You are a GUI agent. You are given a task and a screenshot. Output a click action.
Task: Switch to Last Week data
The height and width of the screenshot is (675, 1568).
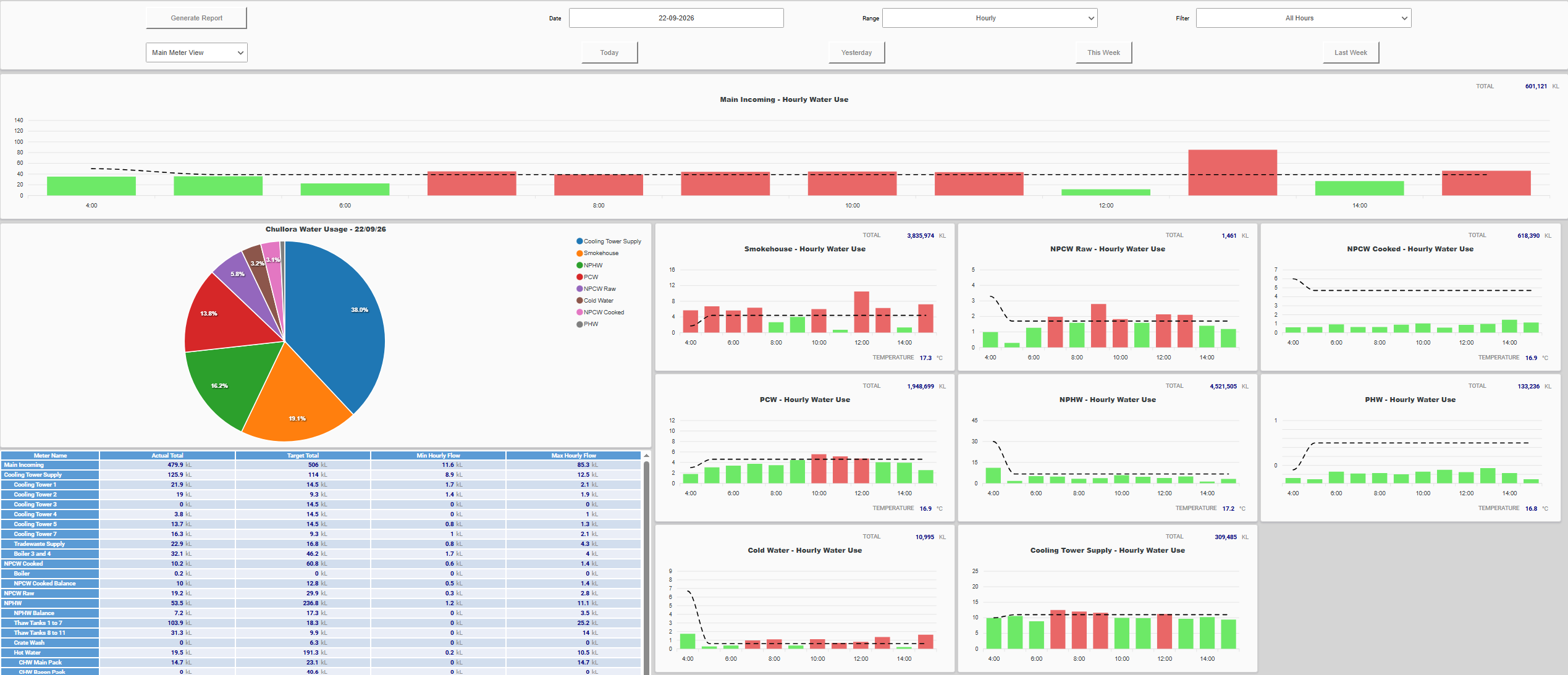[x=1351, y=52]
